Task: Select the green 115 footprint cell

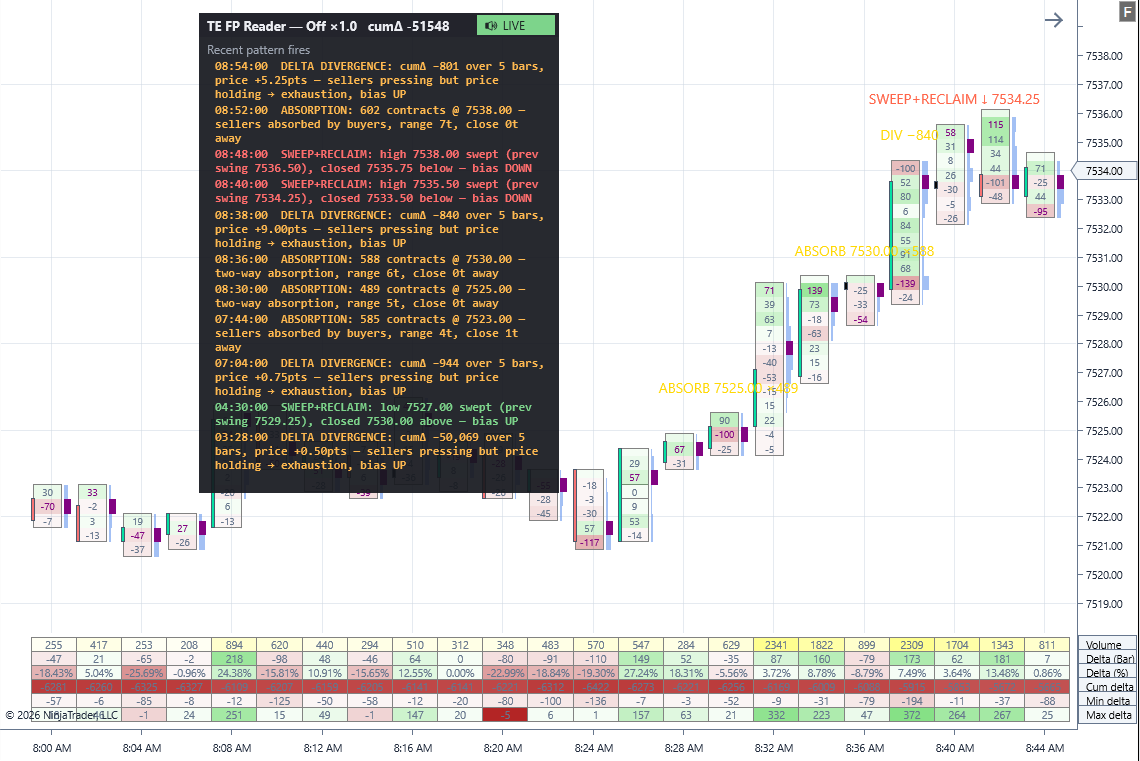Action: (x=995, y=125)
